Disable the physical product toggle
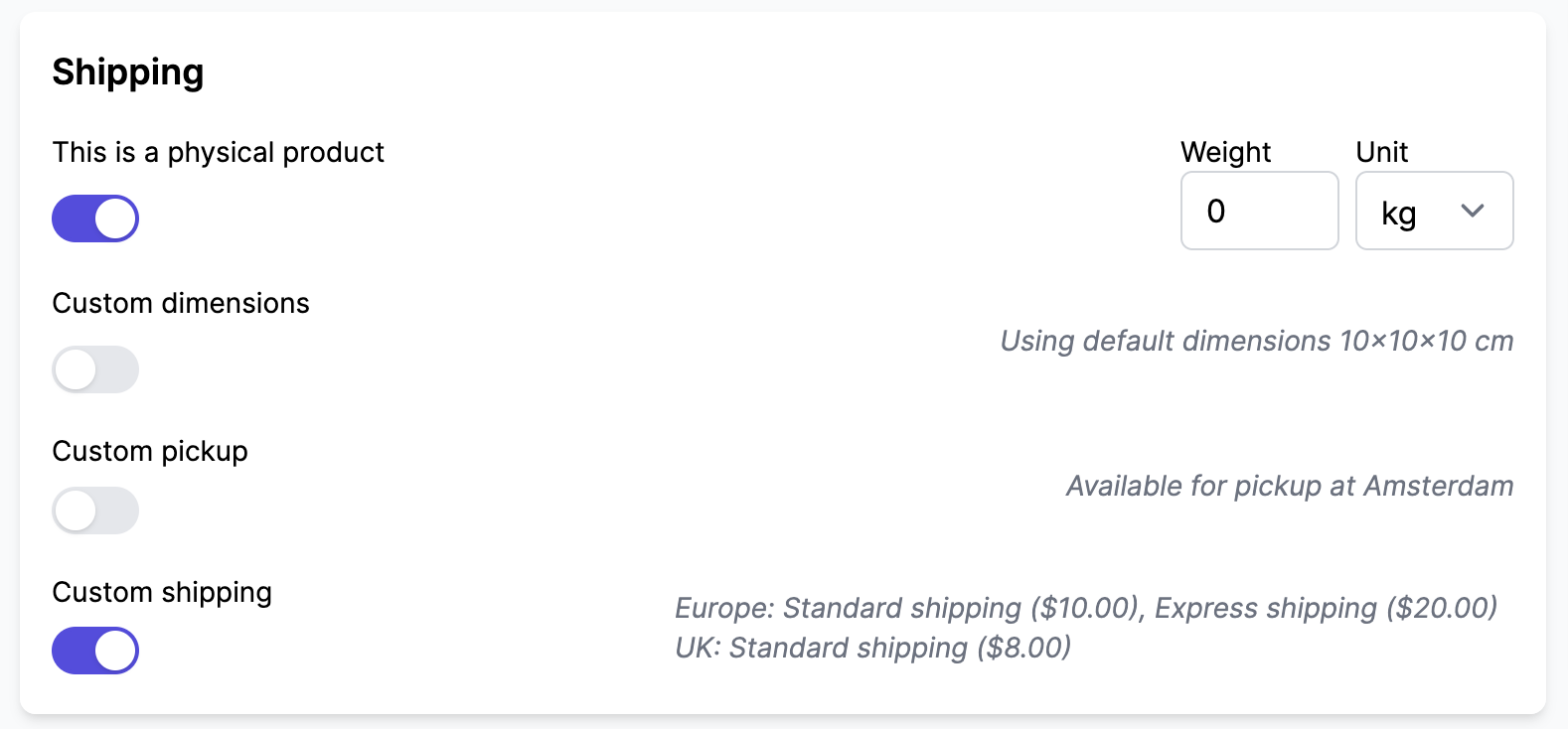 [94, 218]
